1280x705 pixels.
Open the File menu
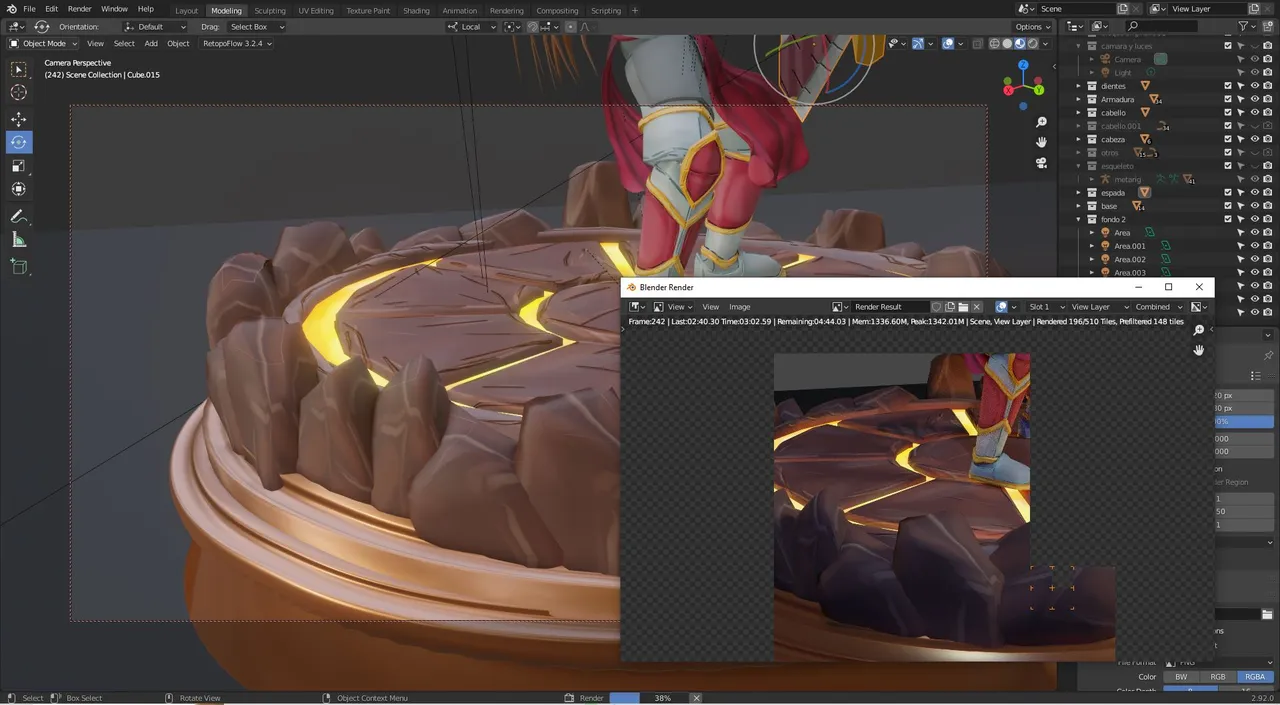coord(29,9)
